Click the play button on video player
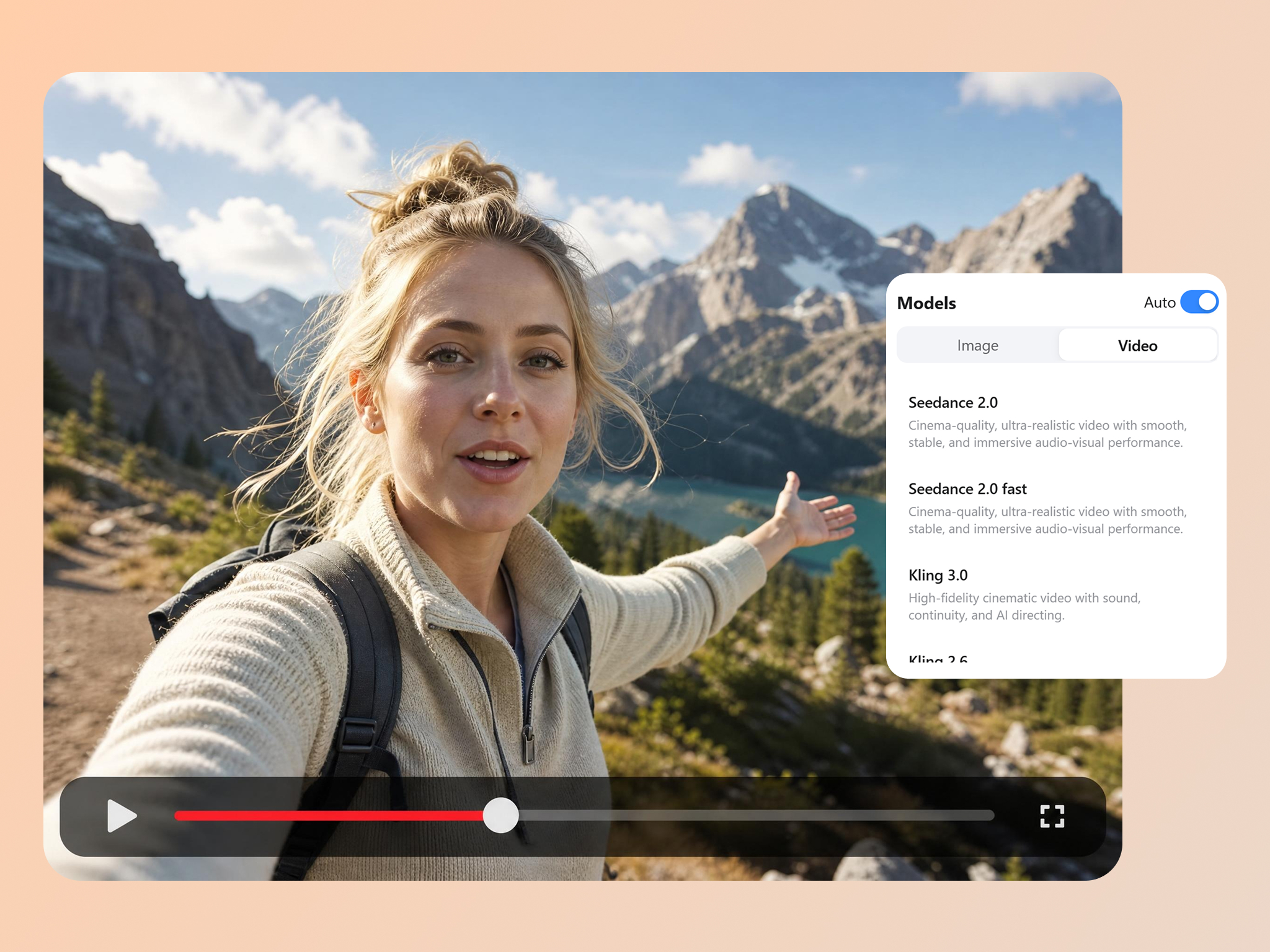This screenshot has width=1270, height=952. [x=122, y=816]
